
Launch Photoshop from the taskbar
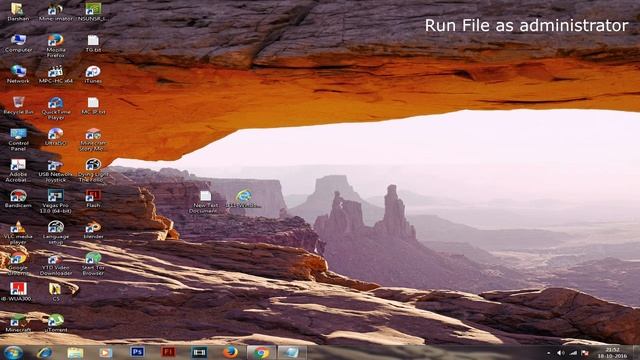point(137,352)
